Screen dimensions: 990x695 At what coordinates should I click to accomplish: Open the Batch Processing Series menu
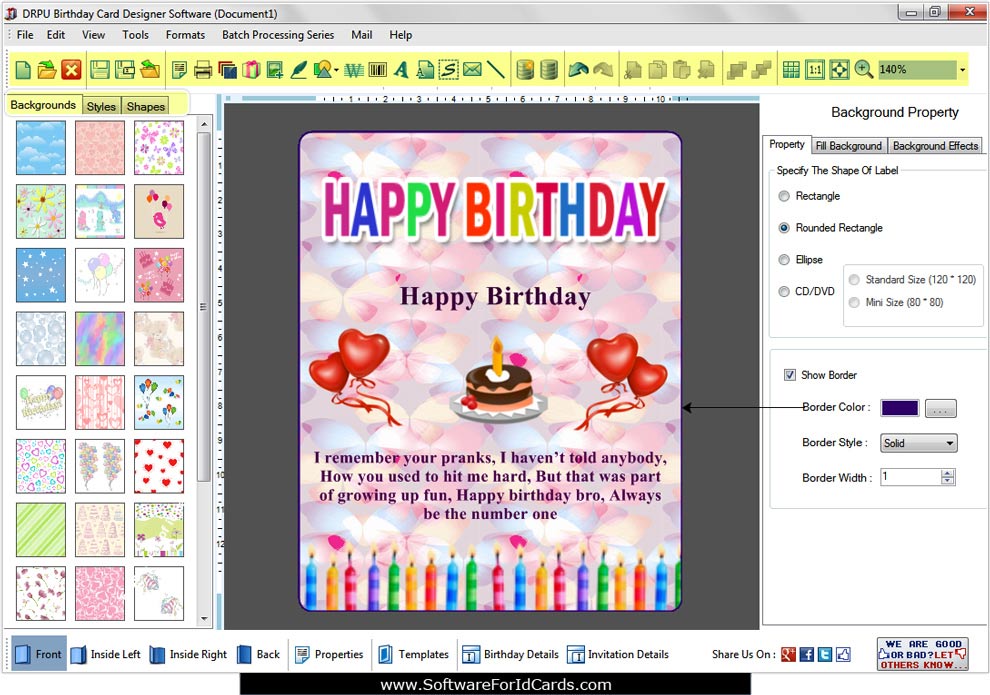coord(278,35)
